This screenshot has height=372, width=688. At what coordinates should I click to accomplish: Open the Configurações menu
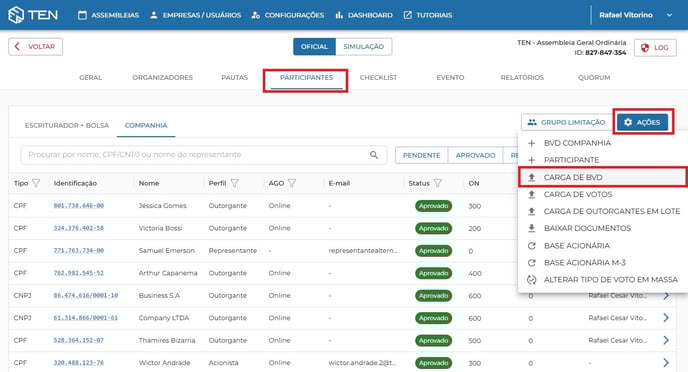[x=288, y=15]
